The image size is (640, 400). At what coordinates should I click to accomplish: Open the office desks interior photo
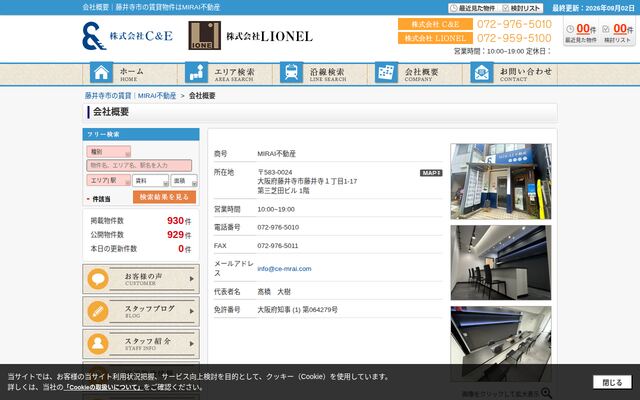[x=501, y=344]
